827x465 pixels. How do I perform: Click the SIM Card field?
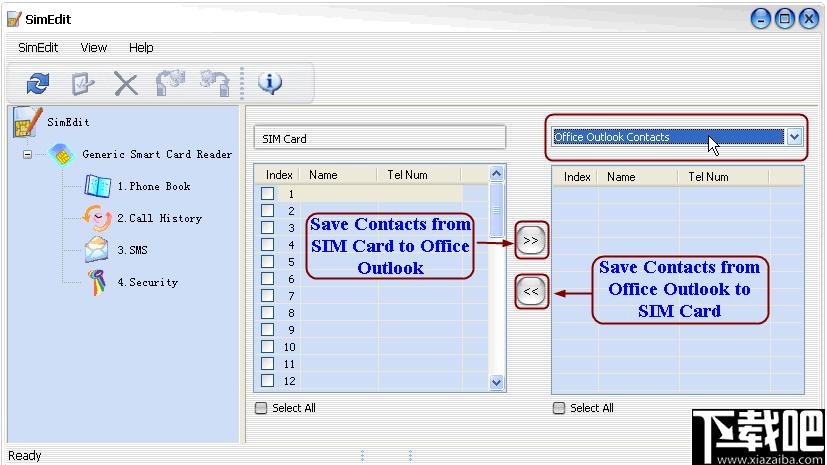click(x=380, y=139)
